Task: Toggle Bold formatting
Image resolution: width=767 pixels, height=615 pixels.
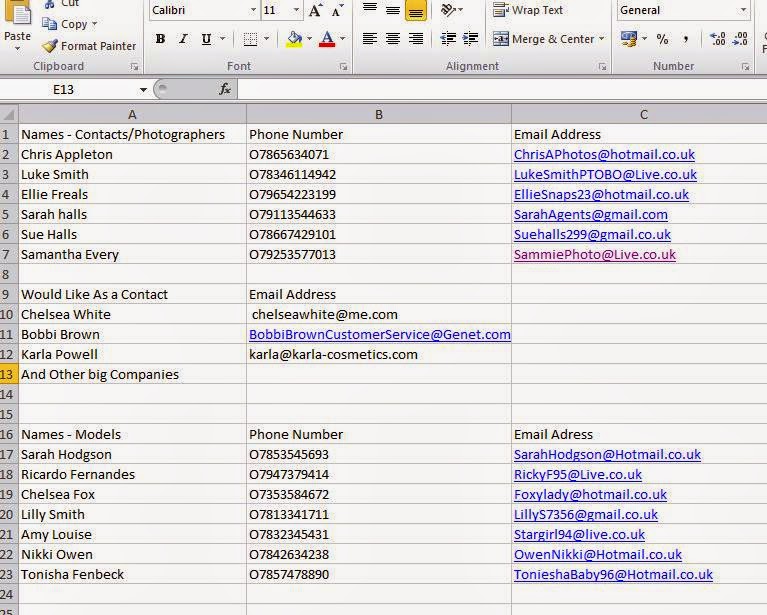Action: (160, 39)
